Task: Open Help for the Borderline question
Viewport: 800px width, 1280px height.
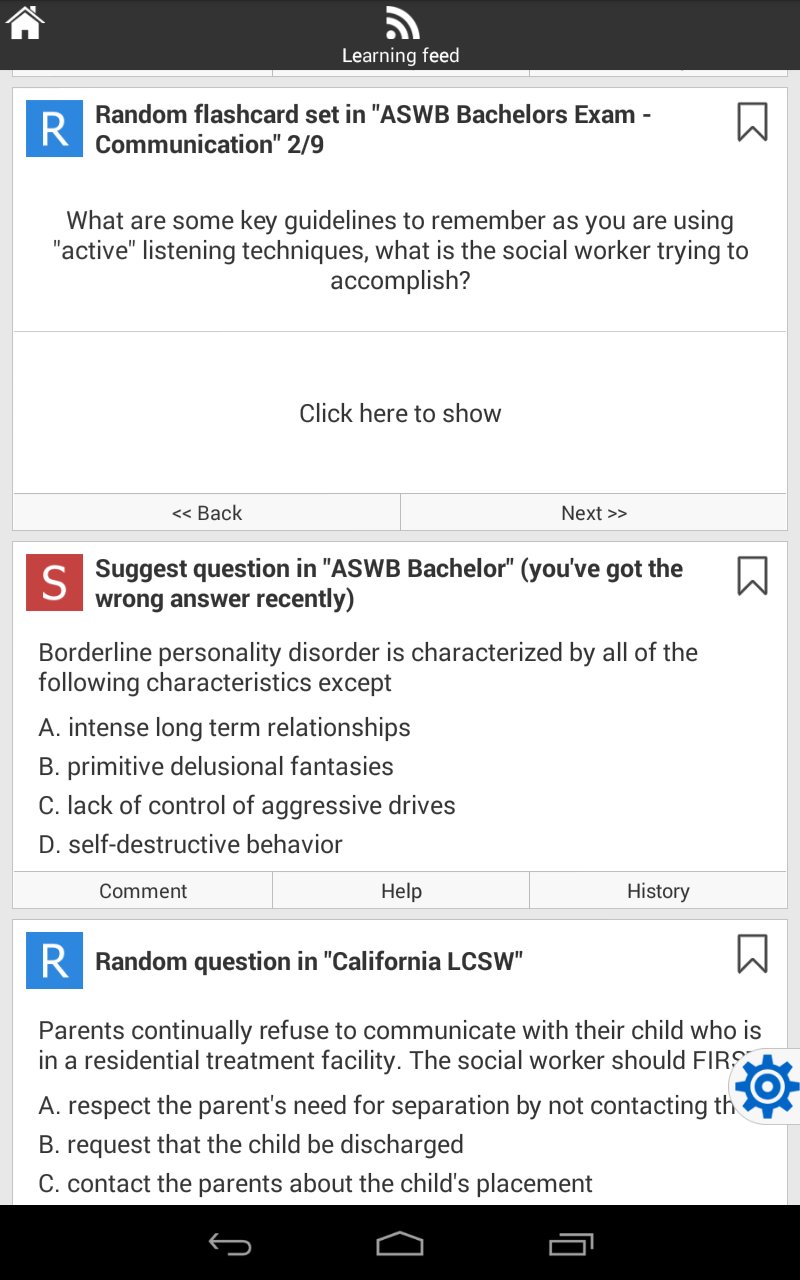Action: (x=400, y=890)
